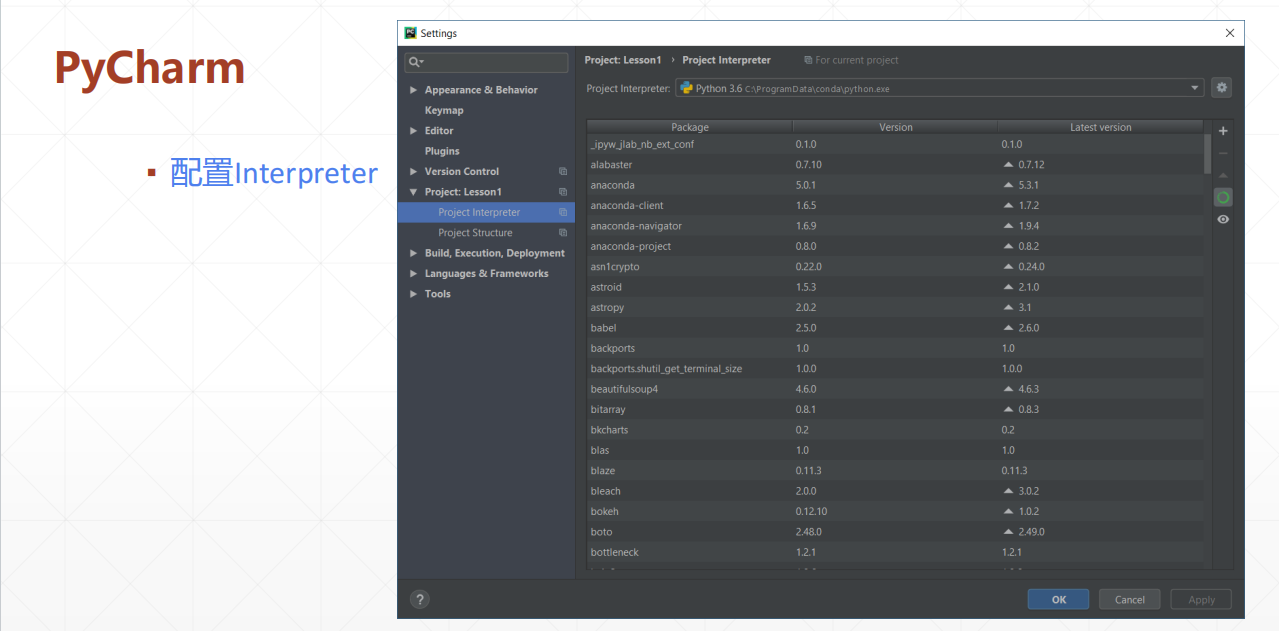Click the copy icon beside Project Interpreter

[563, 212]
